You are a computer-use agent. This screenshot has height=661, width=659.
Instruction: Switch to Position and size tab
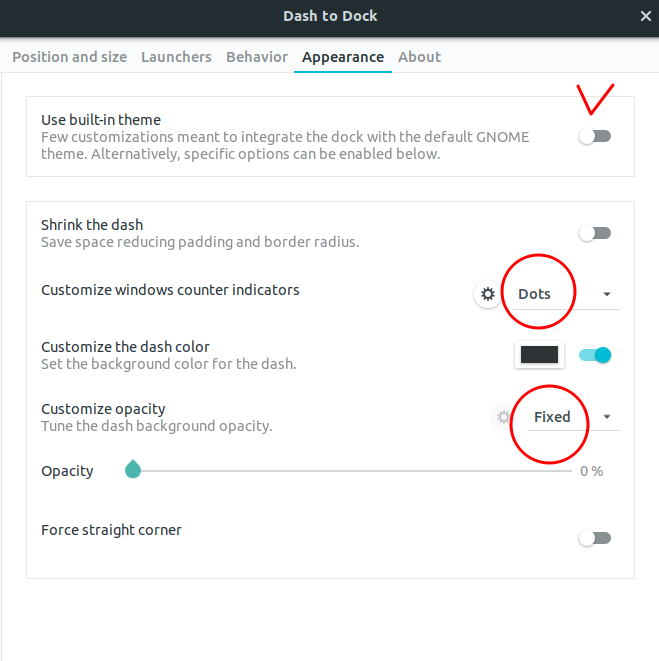click(x=70, y=57)
